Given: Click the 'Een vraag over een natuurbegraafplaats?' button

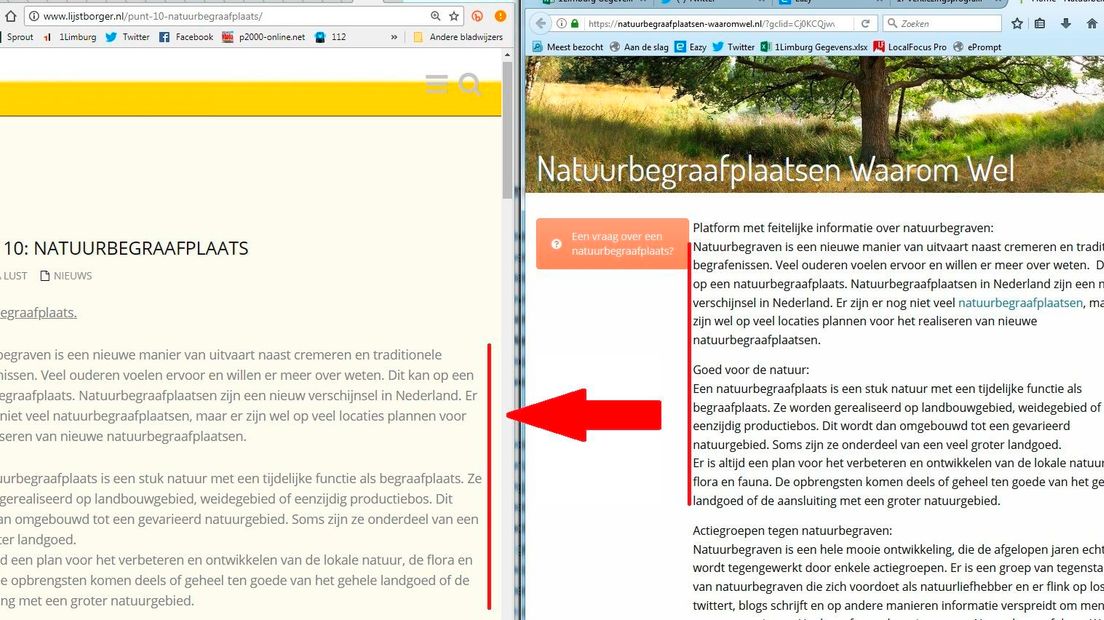Looking at the screenshot, I should tap(613, 243).
